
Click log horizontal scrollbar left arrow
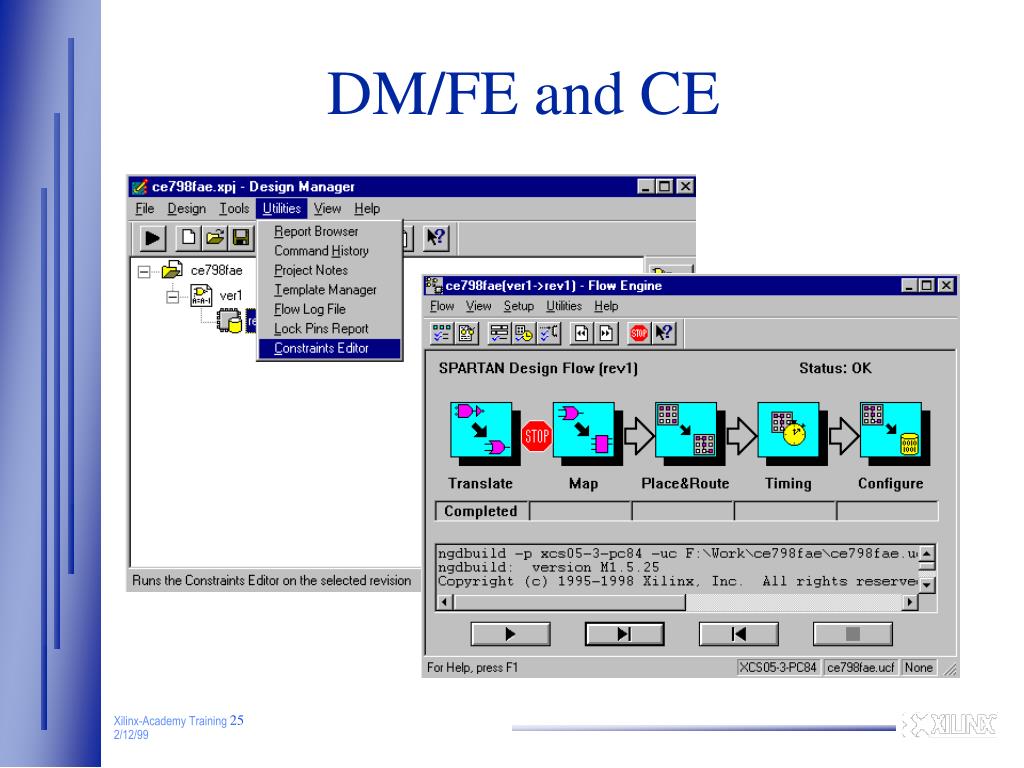(x=445, y=602)
